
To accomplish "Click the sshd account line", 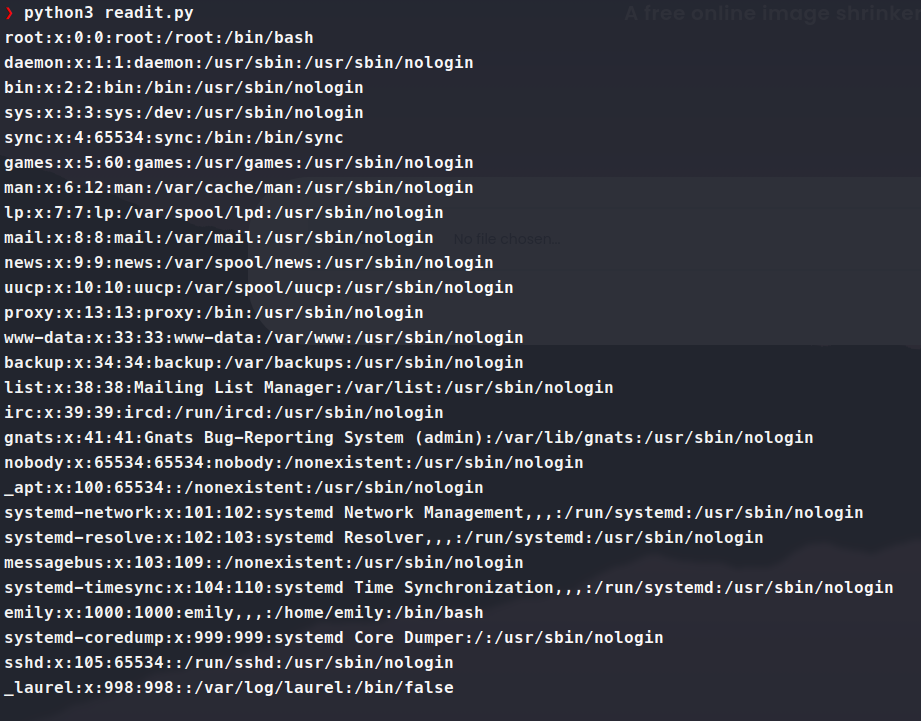I will tap(228, 663).
